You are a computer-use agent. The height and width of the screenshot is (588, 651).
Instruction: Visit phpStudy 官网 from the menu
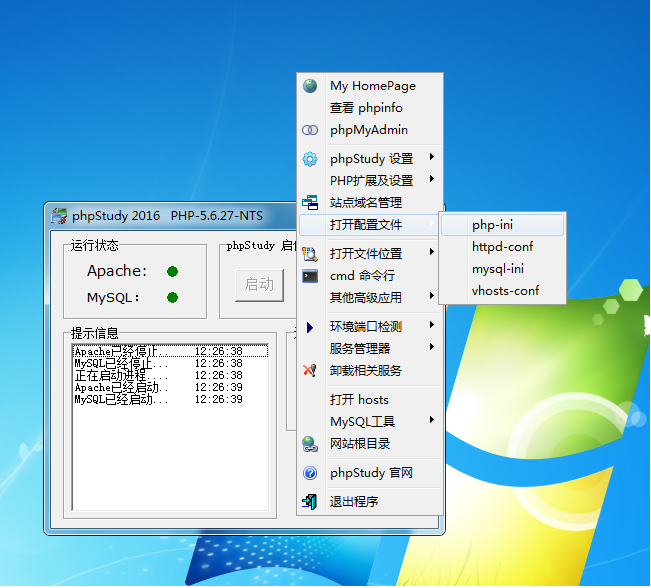pos(370,473)
